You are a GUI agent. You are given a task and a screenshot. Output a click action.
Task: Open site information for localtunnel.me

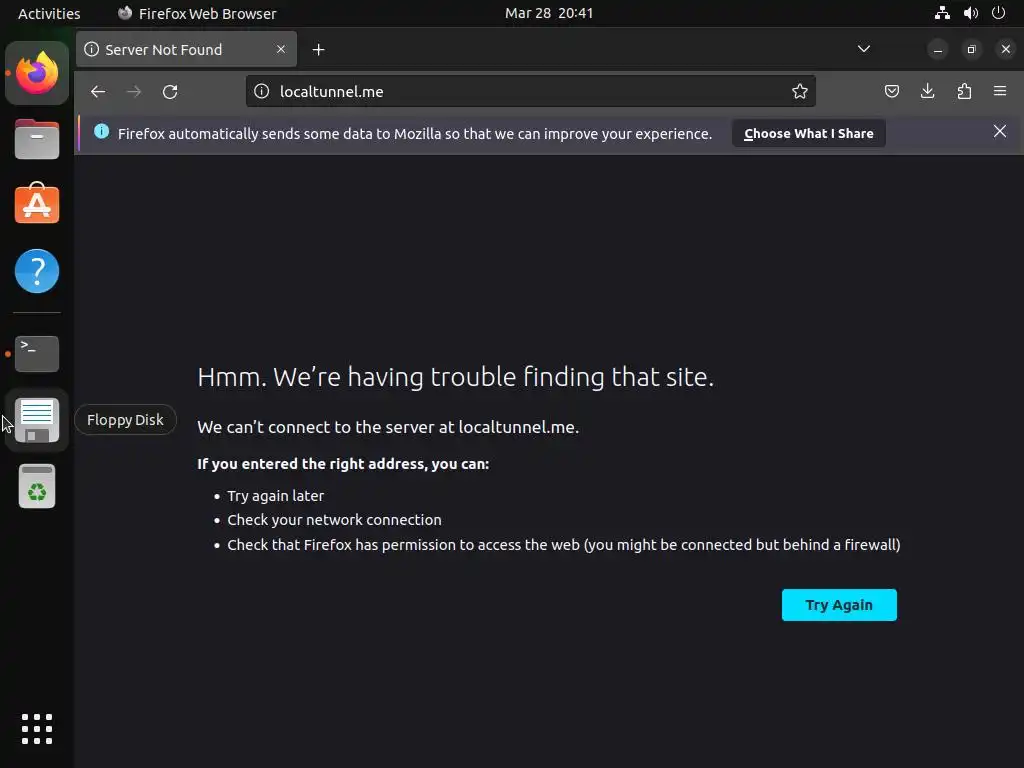click(x=261, y=91)
